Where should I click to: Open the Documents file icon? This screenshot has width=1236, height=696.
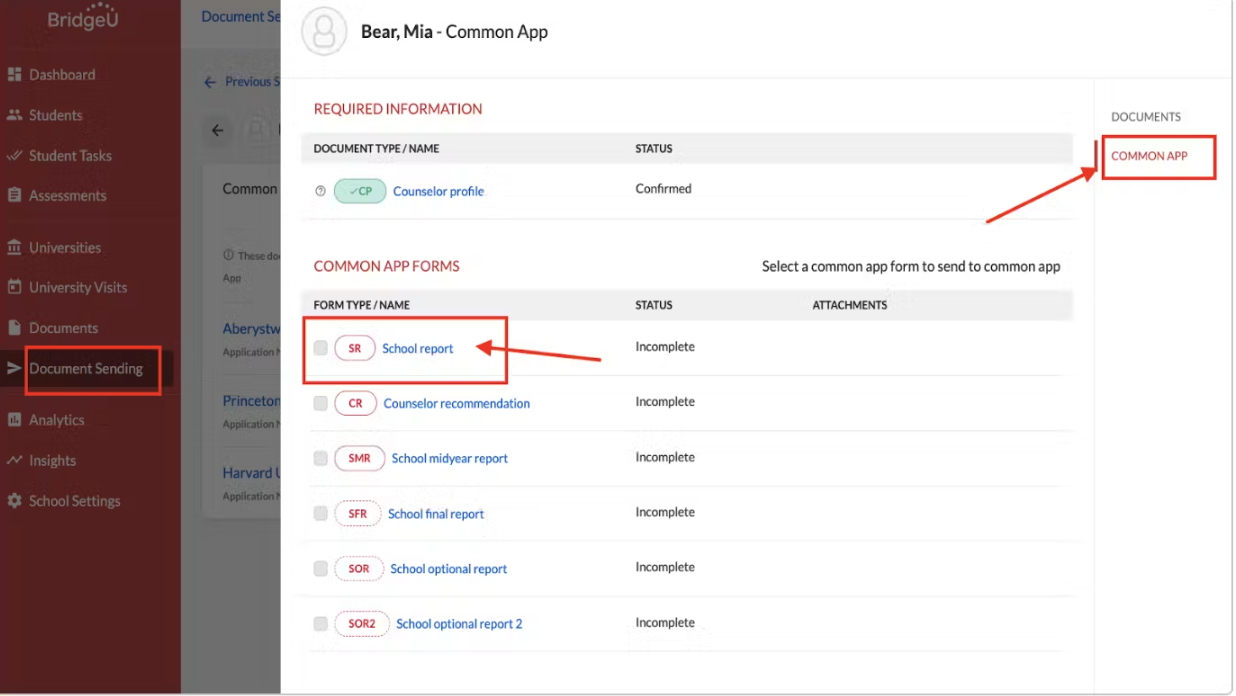14,328
